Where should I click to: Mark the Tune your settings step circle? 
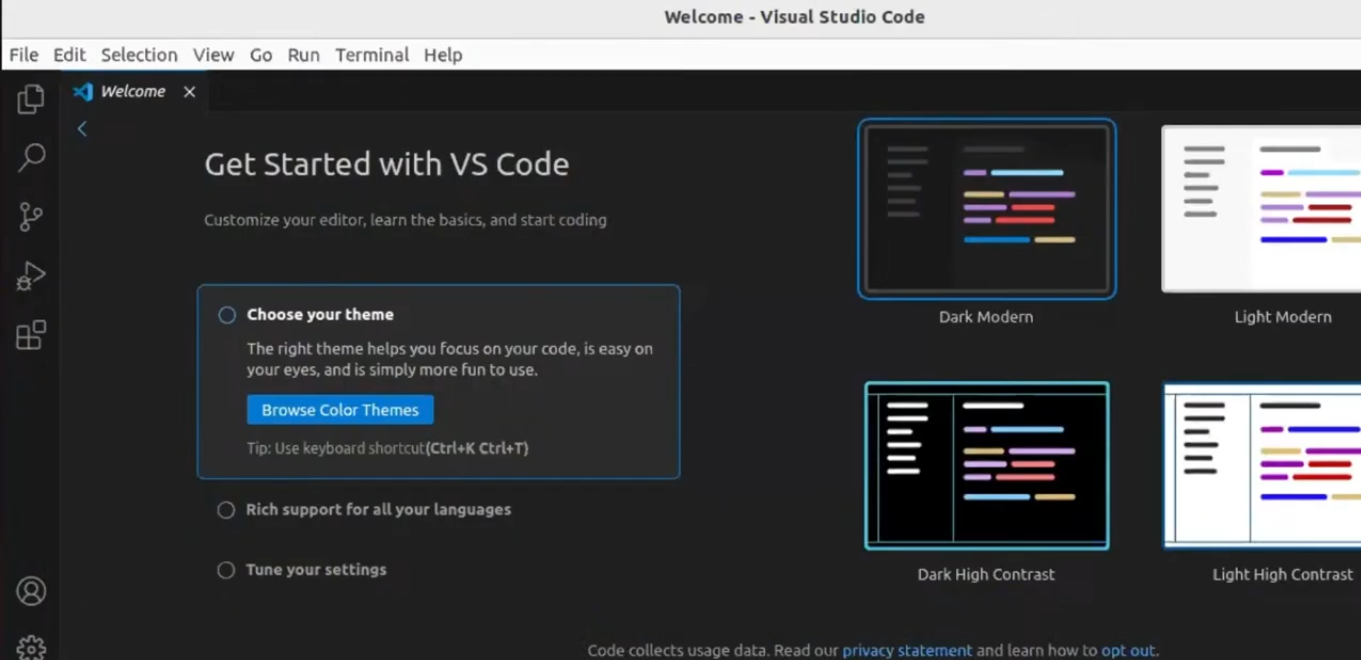pos(226,570)
